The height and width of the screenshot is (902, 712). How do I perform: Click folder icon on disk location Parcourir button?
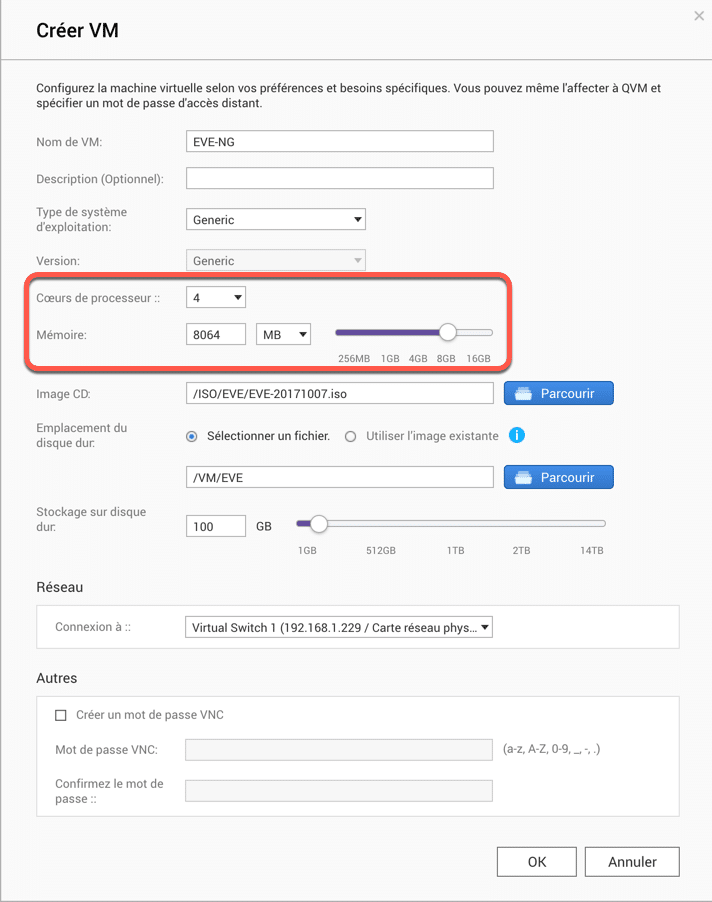[x=523, y=477]
